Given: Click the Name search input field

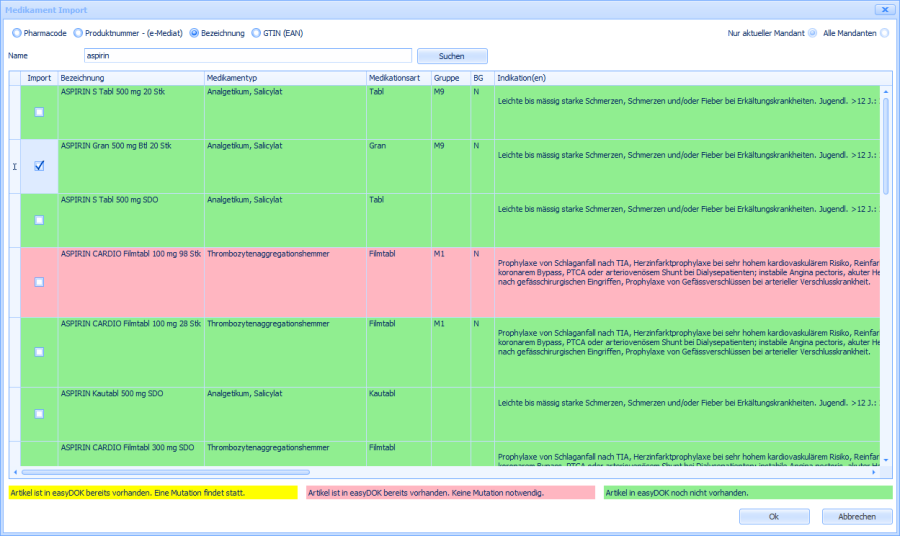Looking at the screenshot, I should (246, 56).
